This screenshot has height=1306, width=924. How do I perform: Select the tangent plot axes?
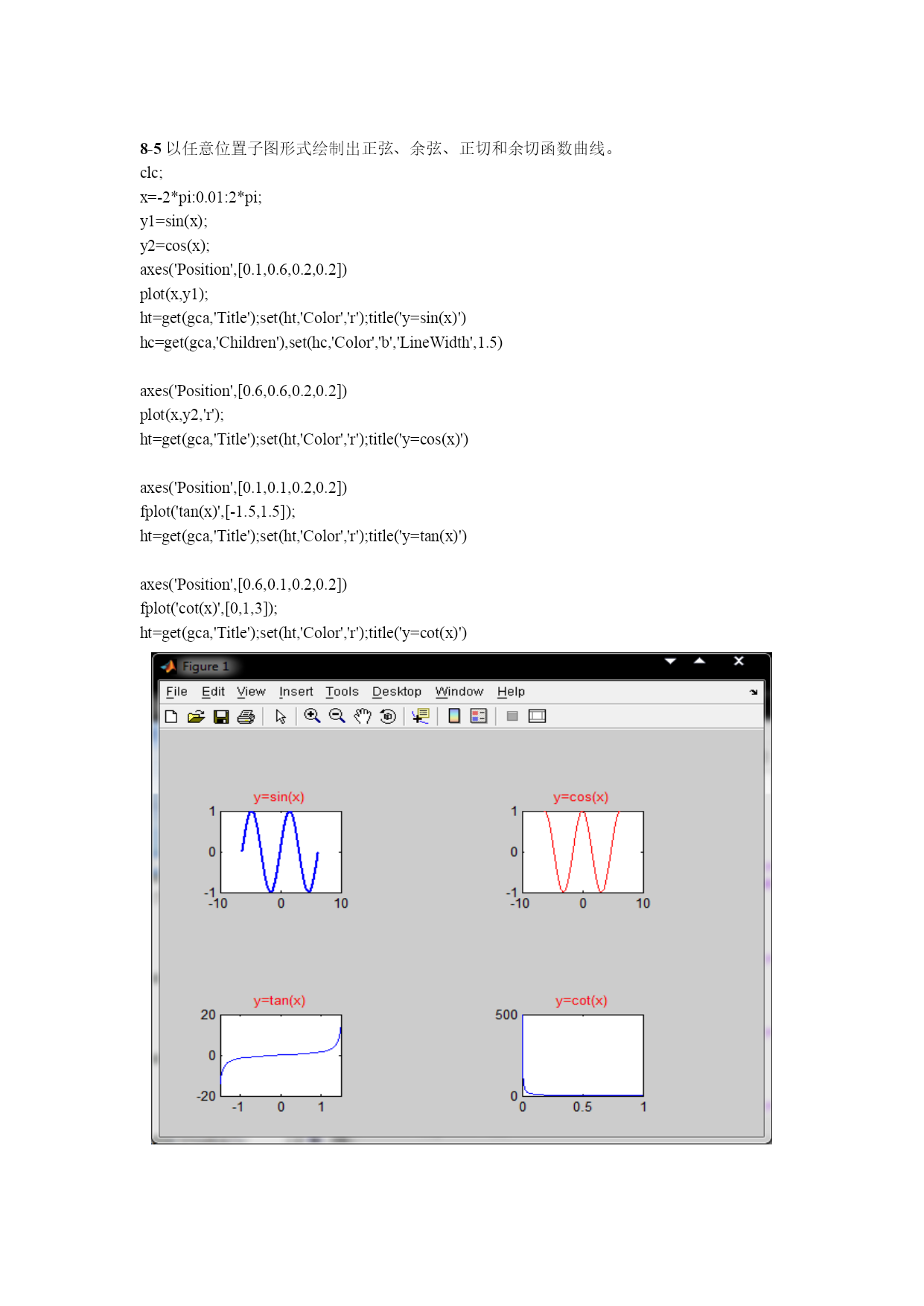(x=281, y=1055)
